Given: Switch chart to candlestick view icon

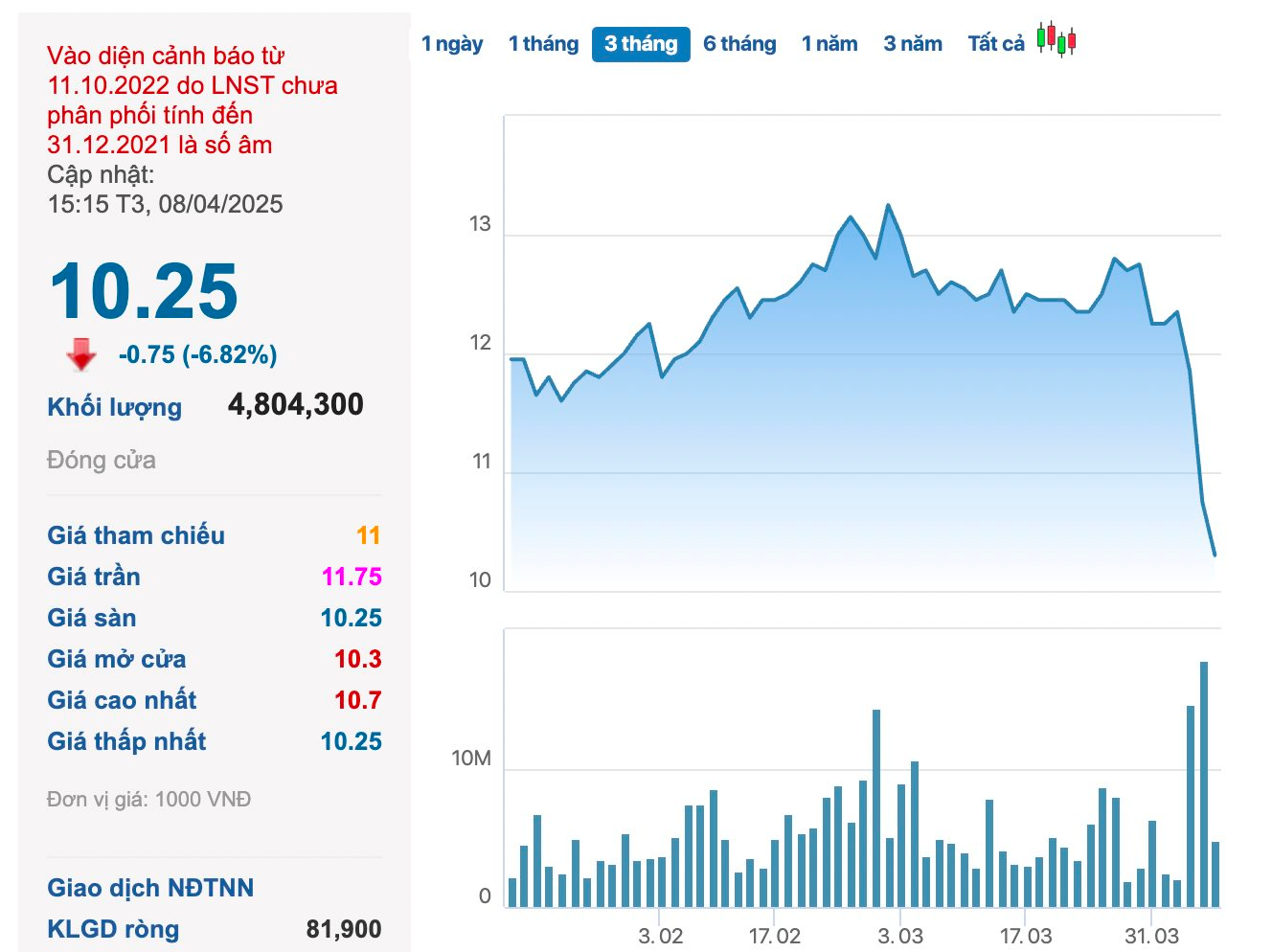Looking at the screenshot, I should point(1056,40).
